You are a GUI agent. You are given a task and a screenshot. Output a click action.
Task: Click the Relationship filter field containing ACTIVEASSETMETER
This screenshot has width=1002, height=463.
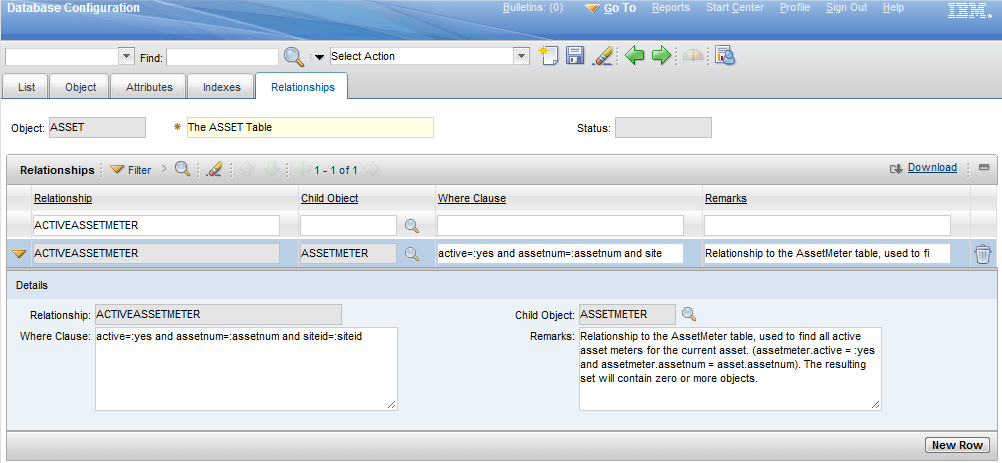(x=156, y=225)
